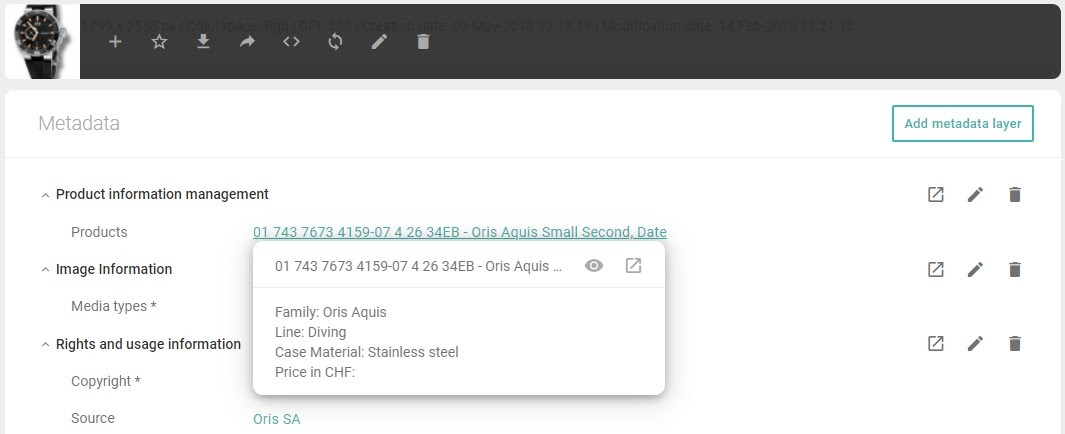Open the Oris Aquis Small Second product link
This screenshot has height=434, width=1065.
(460, 232)
